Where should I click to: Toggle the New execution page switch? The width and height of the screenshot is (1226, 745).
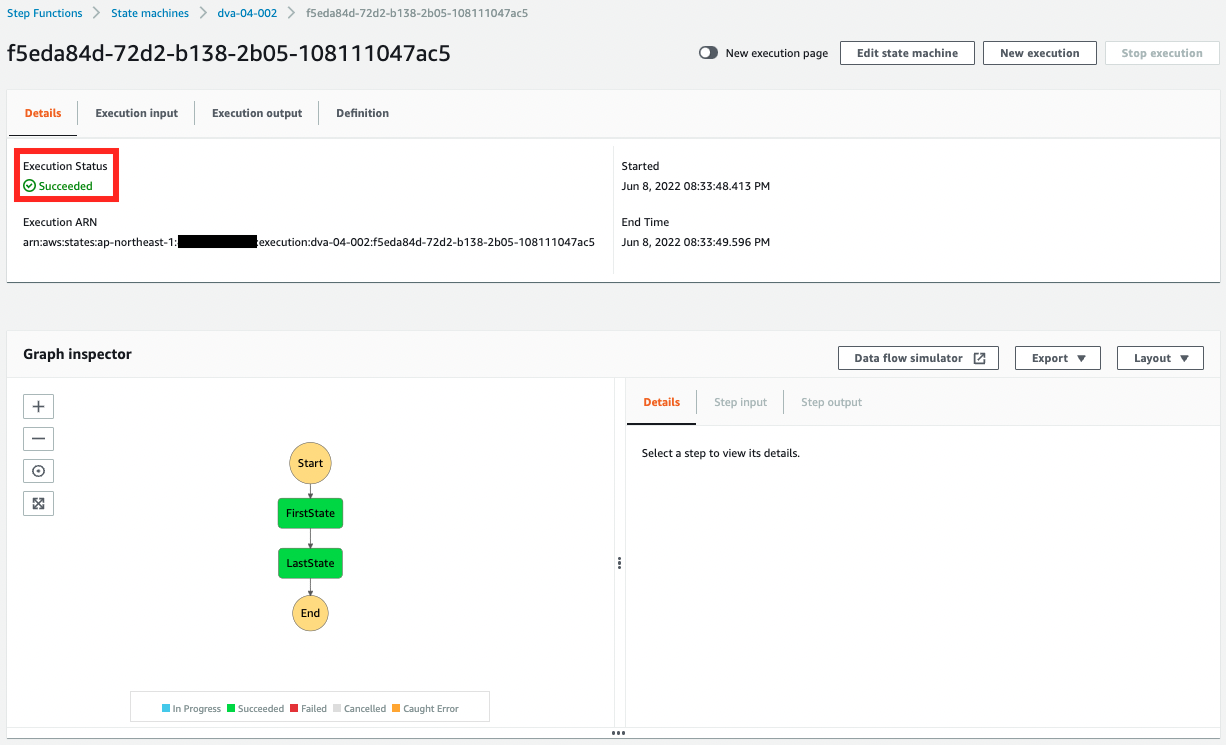coord(708,53)
